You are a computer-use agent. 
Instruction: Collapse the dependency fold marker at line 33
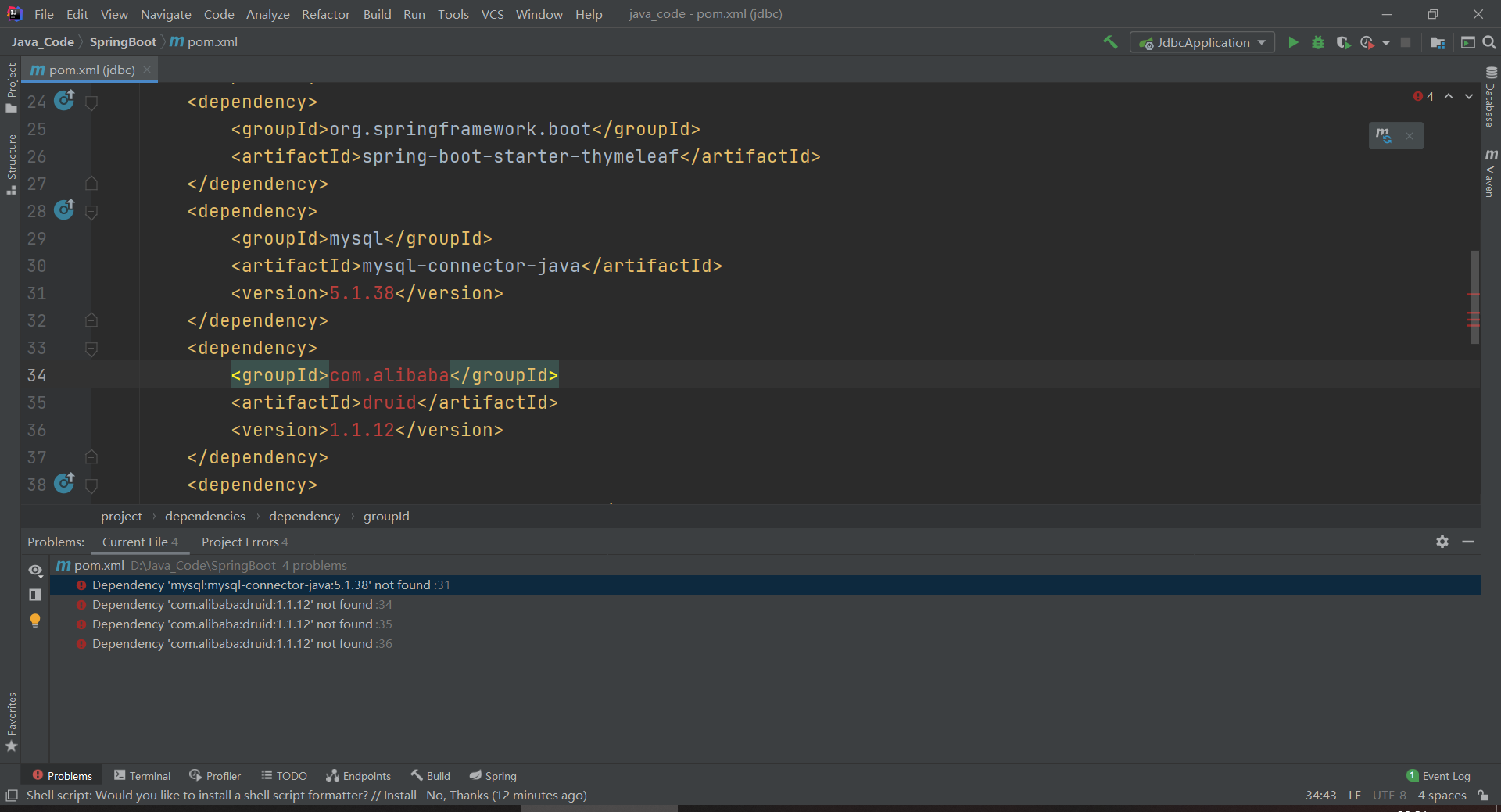pyautogui.click(x=91, y=348)
